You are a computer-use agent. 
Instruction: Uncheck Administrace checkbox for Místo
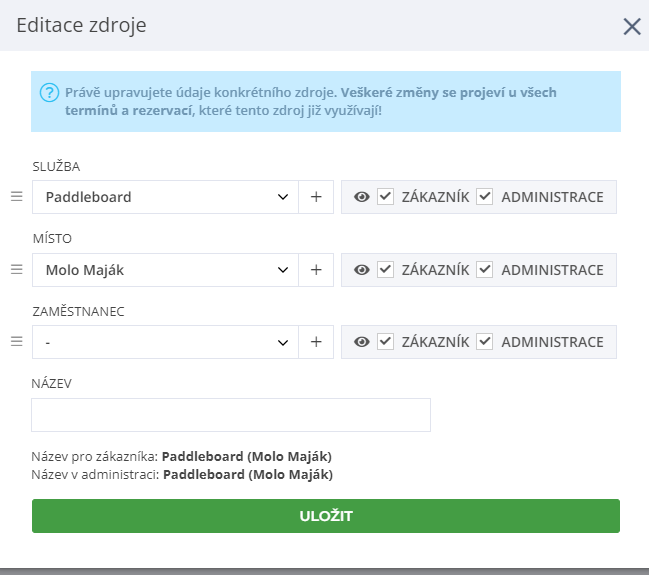(485, 269)
